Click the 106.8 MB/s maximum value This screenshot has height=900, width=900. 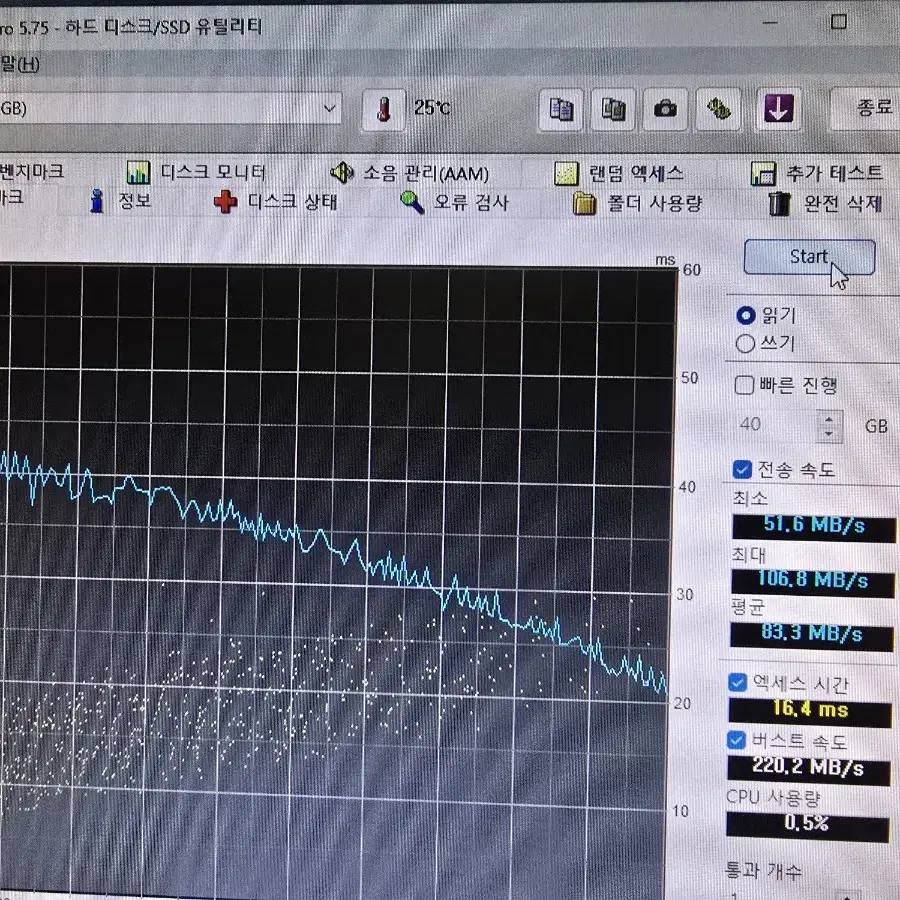pyautogui.click(x=812, y=581)
